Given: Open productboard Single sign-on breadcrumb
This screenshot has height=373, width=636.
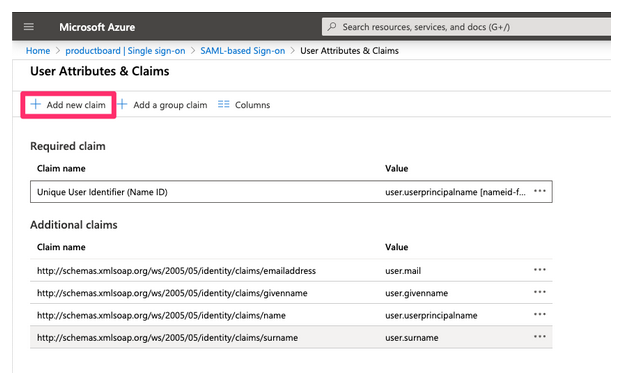Looking at the screenshot, I should pos(125,51).
